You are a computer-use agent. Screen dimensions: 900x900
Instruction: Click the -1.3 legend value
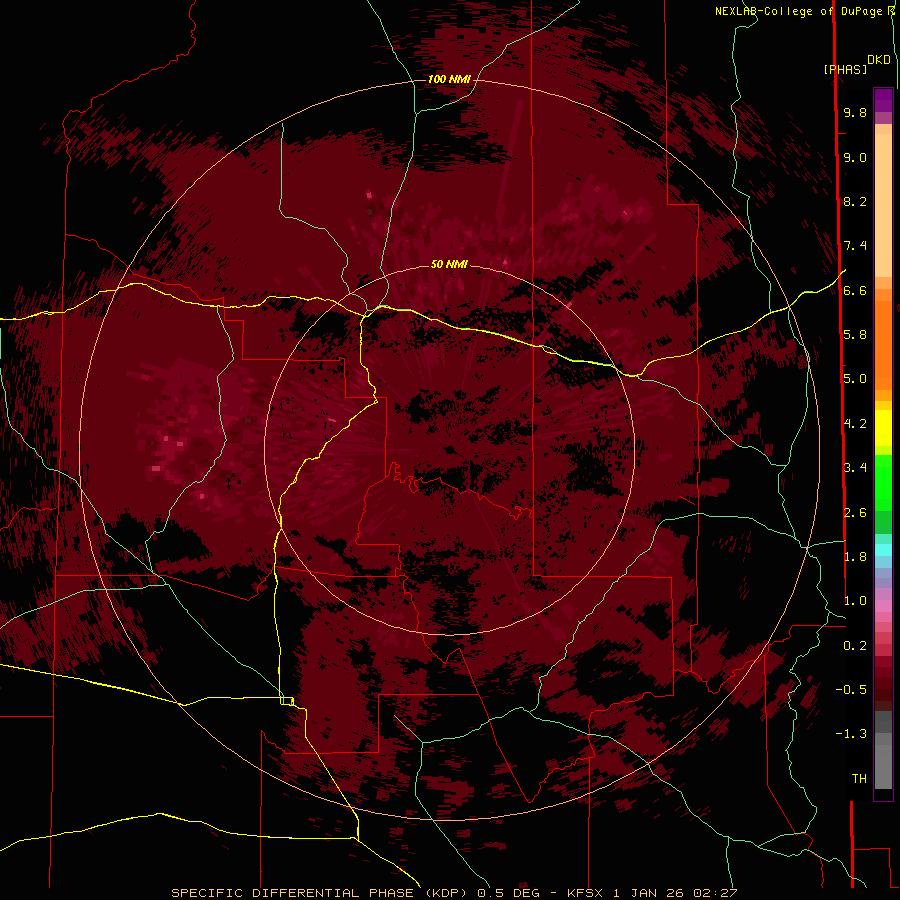pyautogui.click(x=851, y=734)
